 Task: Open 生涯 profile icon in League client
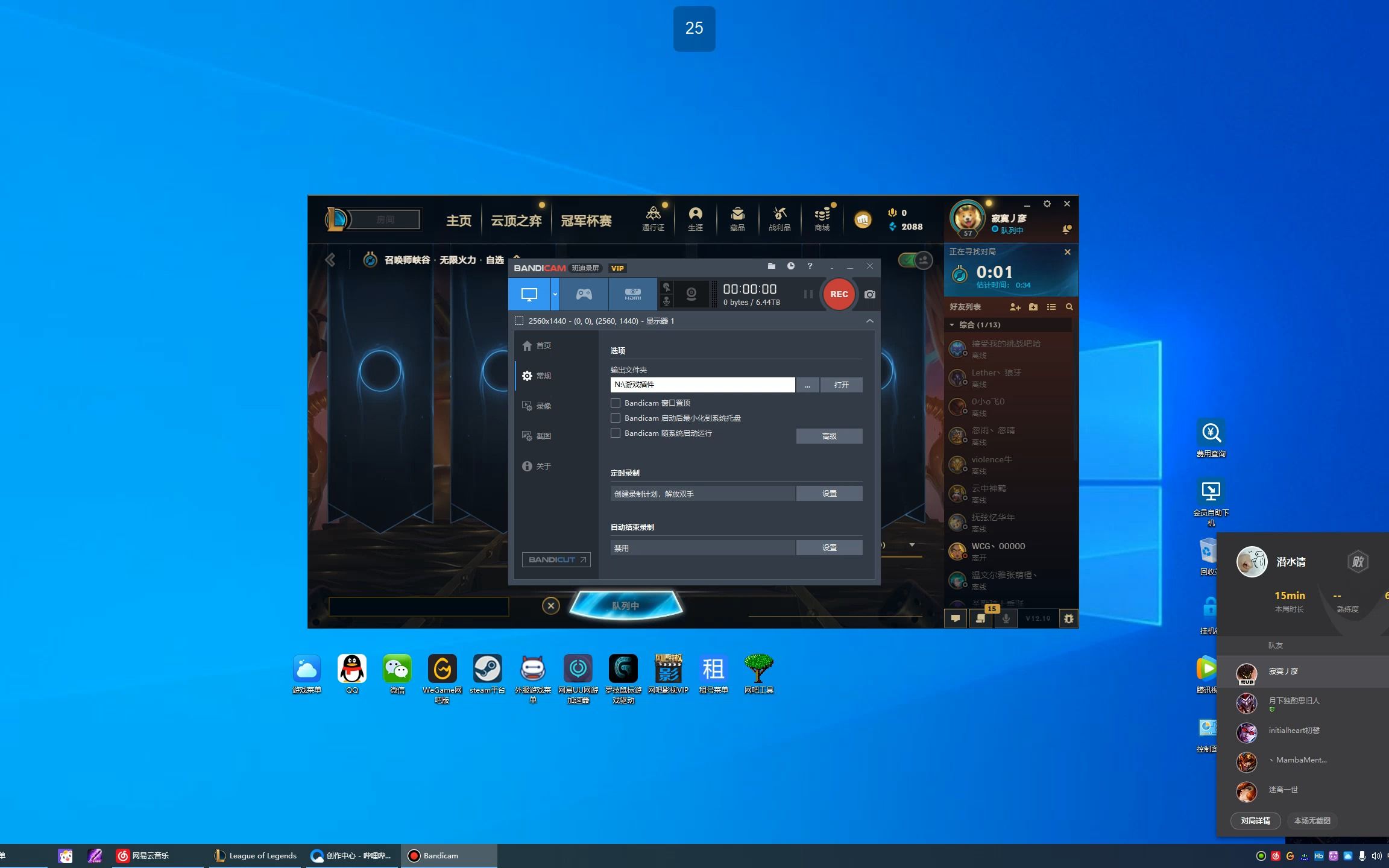(695, 218)
